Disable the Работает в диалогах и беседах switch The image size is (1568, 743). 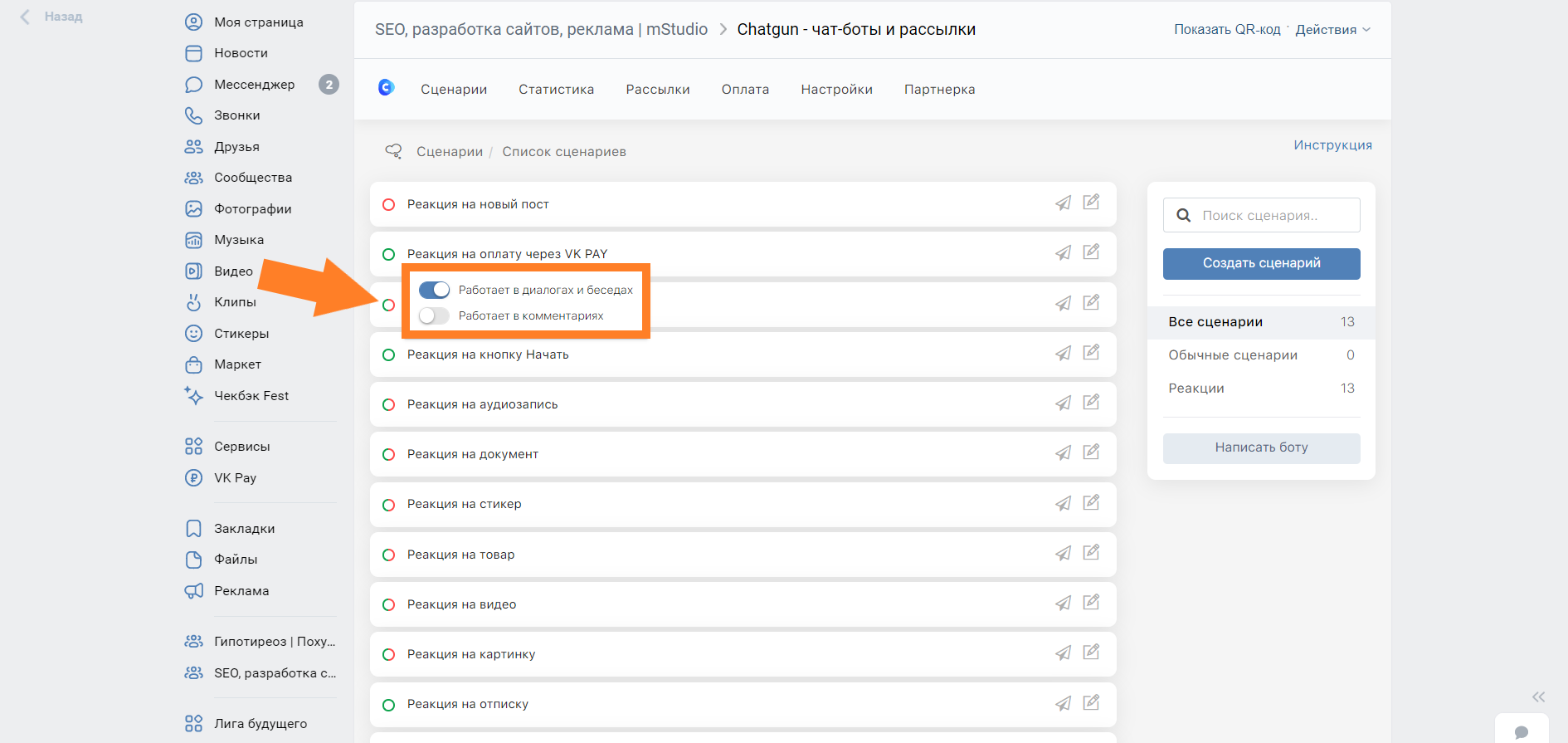coord(434,290)
